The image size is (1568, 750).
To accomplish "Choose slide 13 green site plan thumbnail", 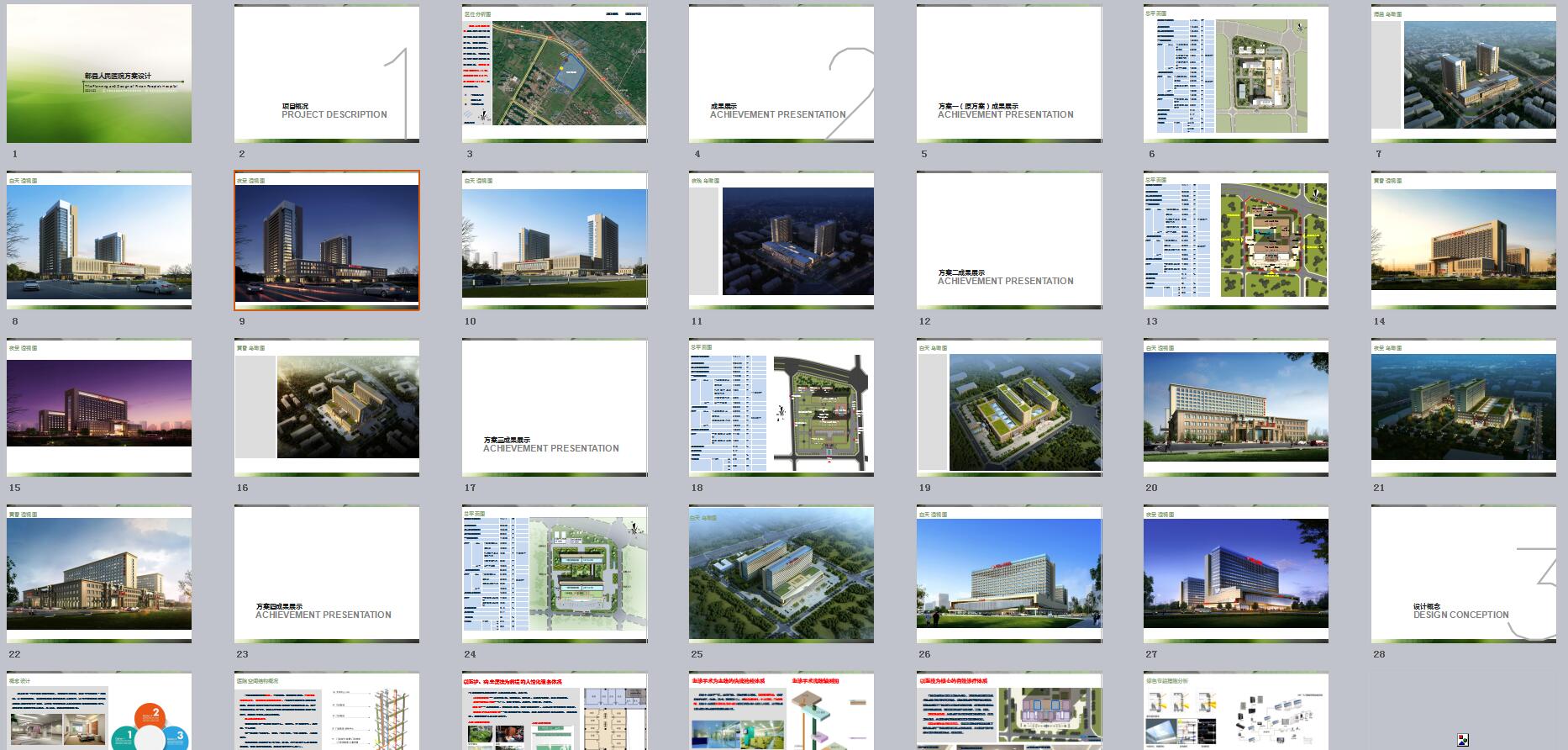I will click(x=1236, y=240).
